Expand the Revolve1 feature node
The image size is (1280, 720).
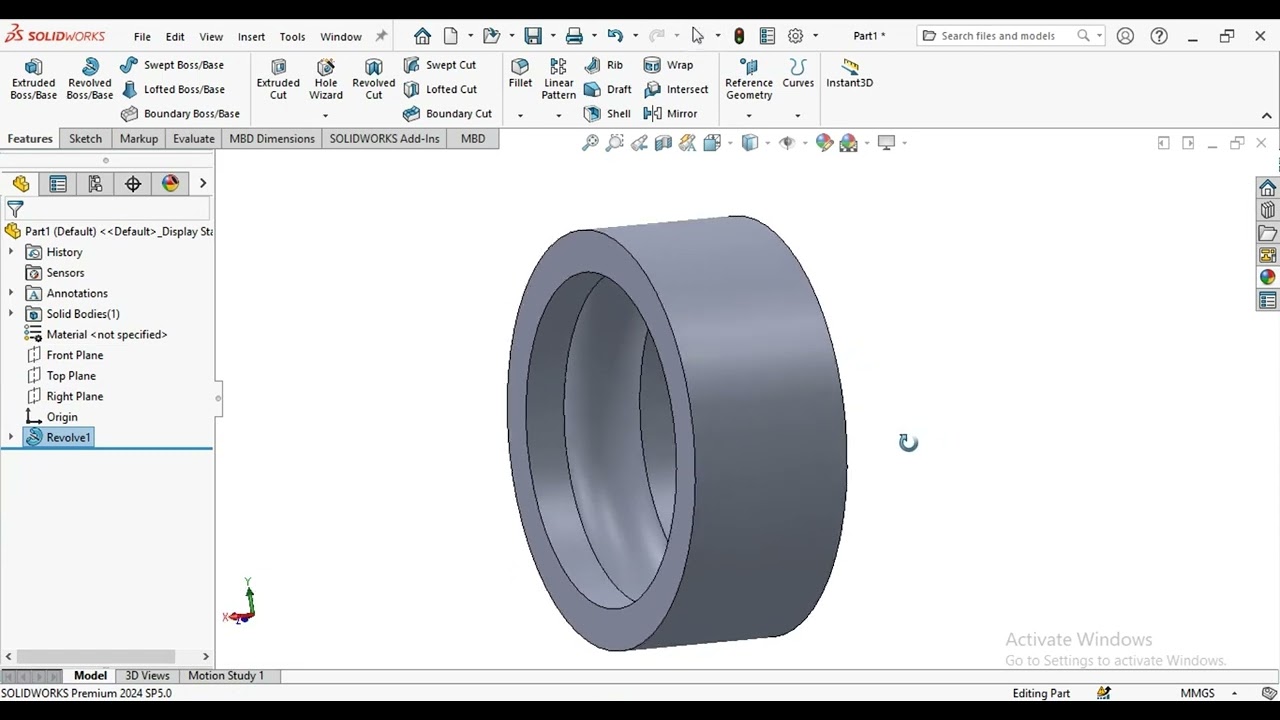(x=11, y=437)
